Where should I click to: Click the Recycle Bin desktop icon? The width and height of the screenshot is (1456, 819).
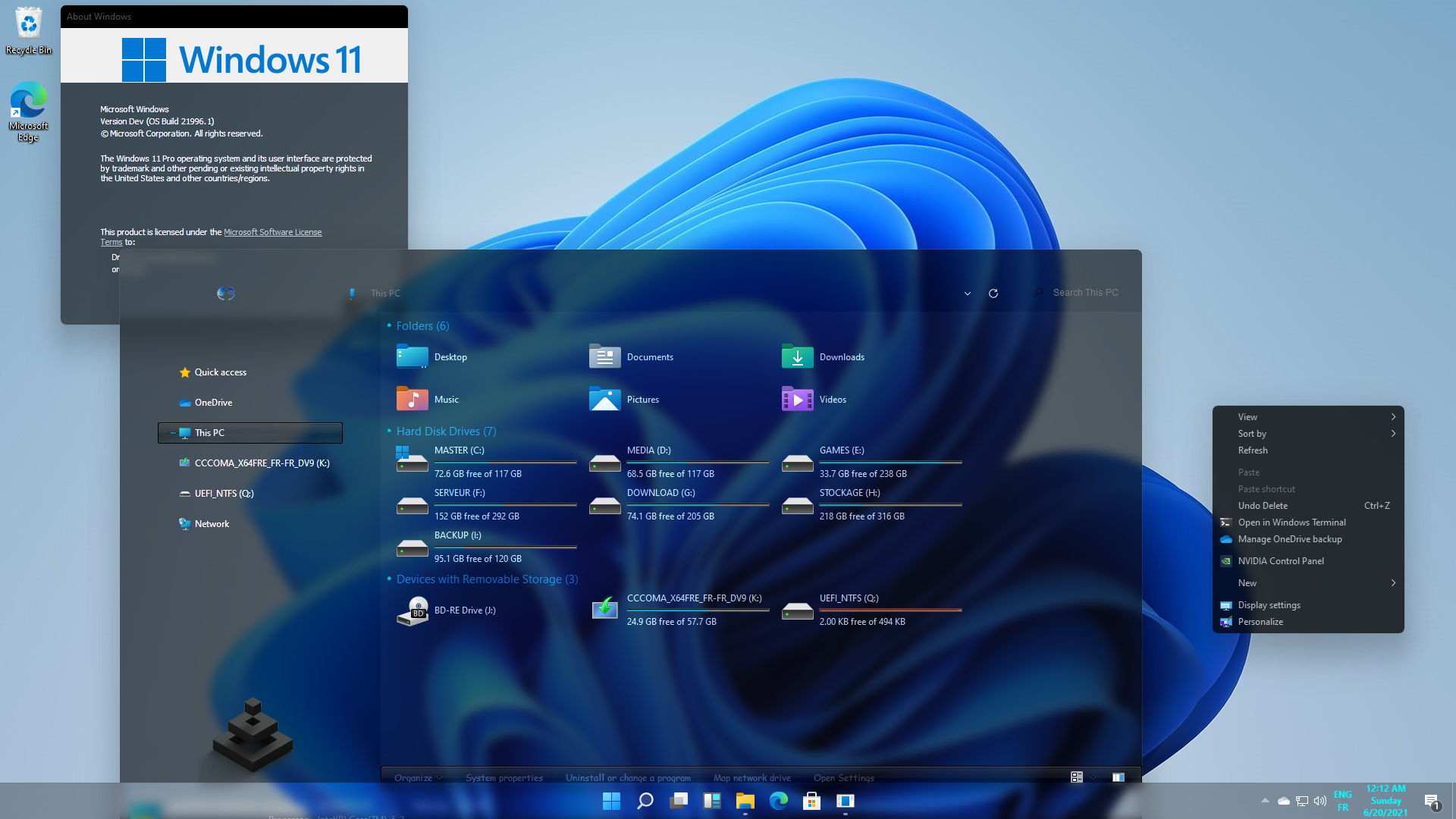click(x=29, y=30)
